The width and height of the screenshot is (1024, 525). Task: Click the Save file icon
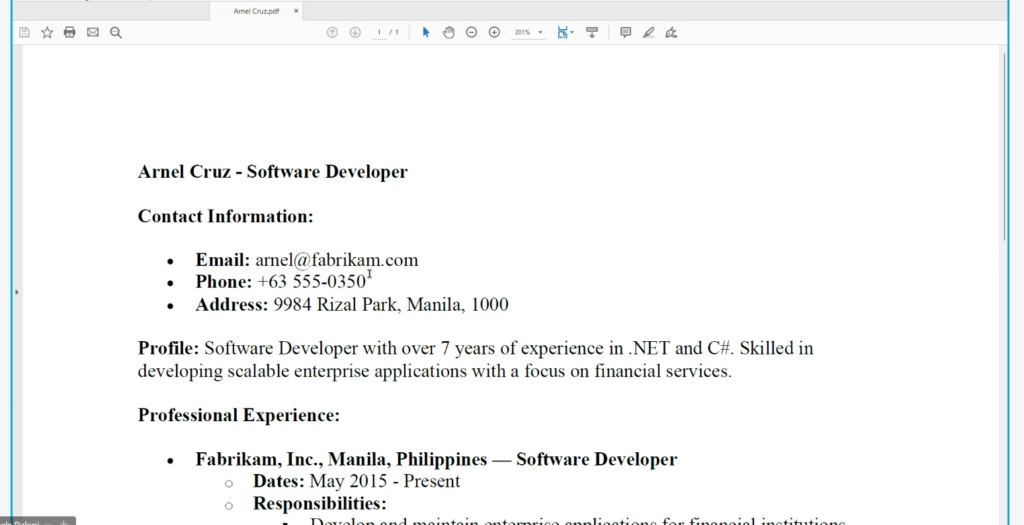24,33
